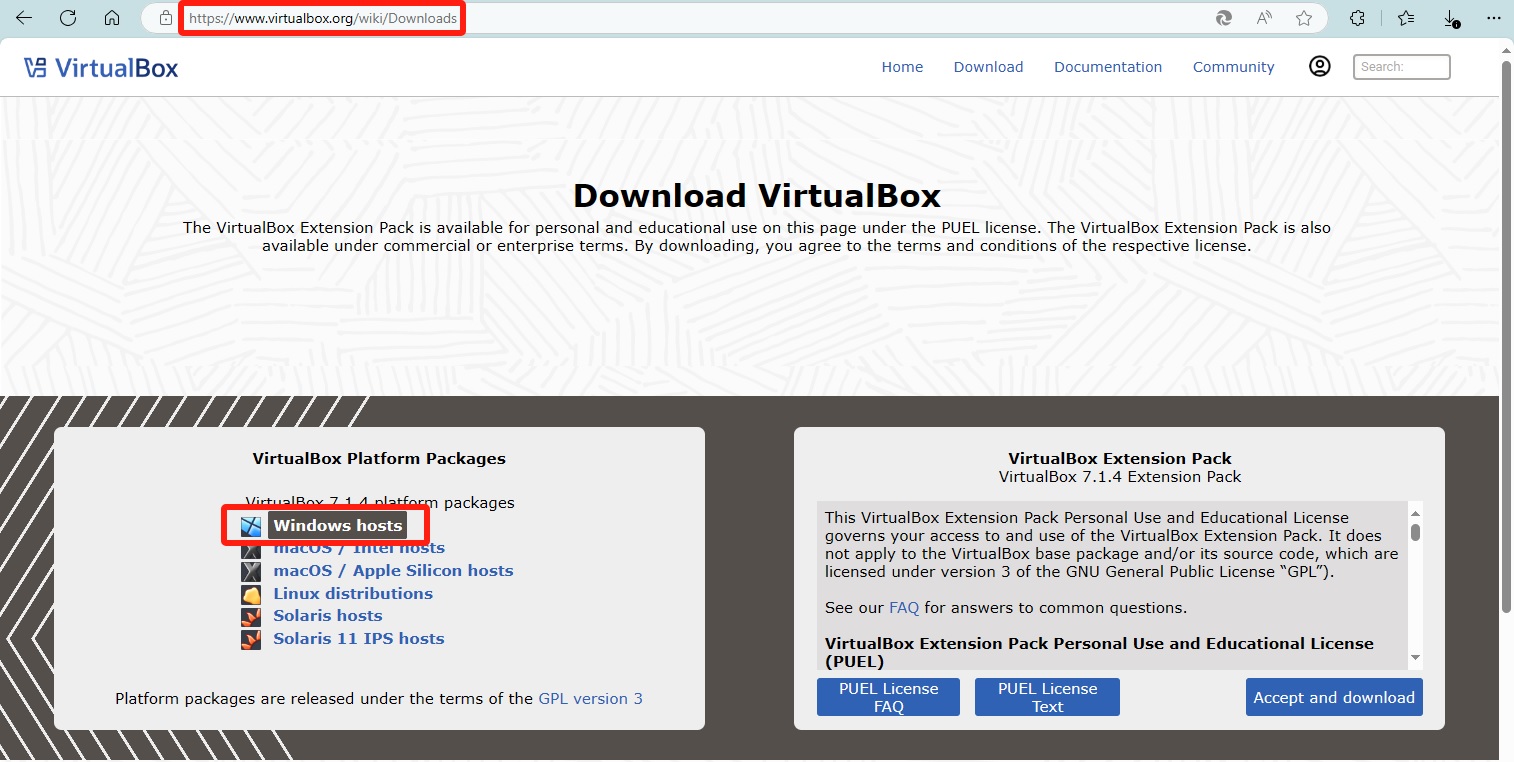Click the browser back arrow icon
This screenshot has width=1514, height=762.
(x=24, y=18)
